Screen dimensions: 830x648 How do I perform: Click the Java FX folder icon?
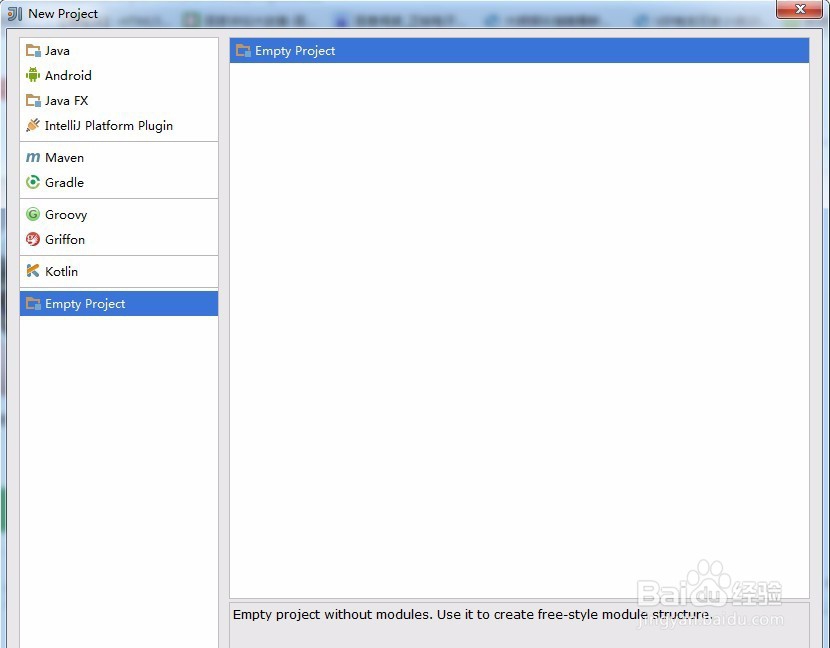33,101
